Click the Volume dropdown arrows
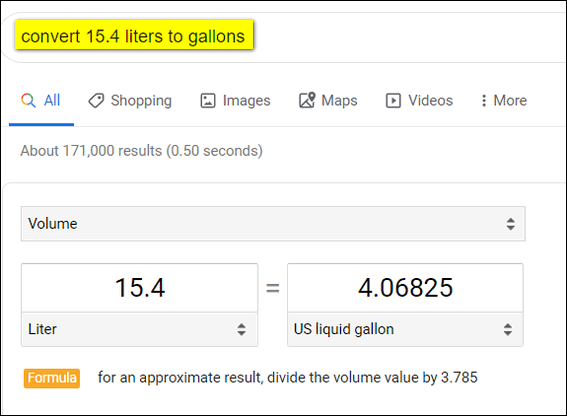 [x=511, y=224]
